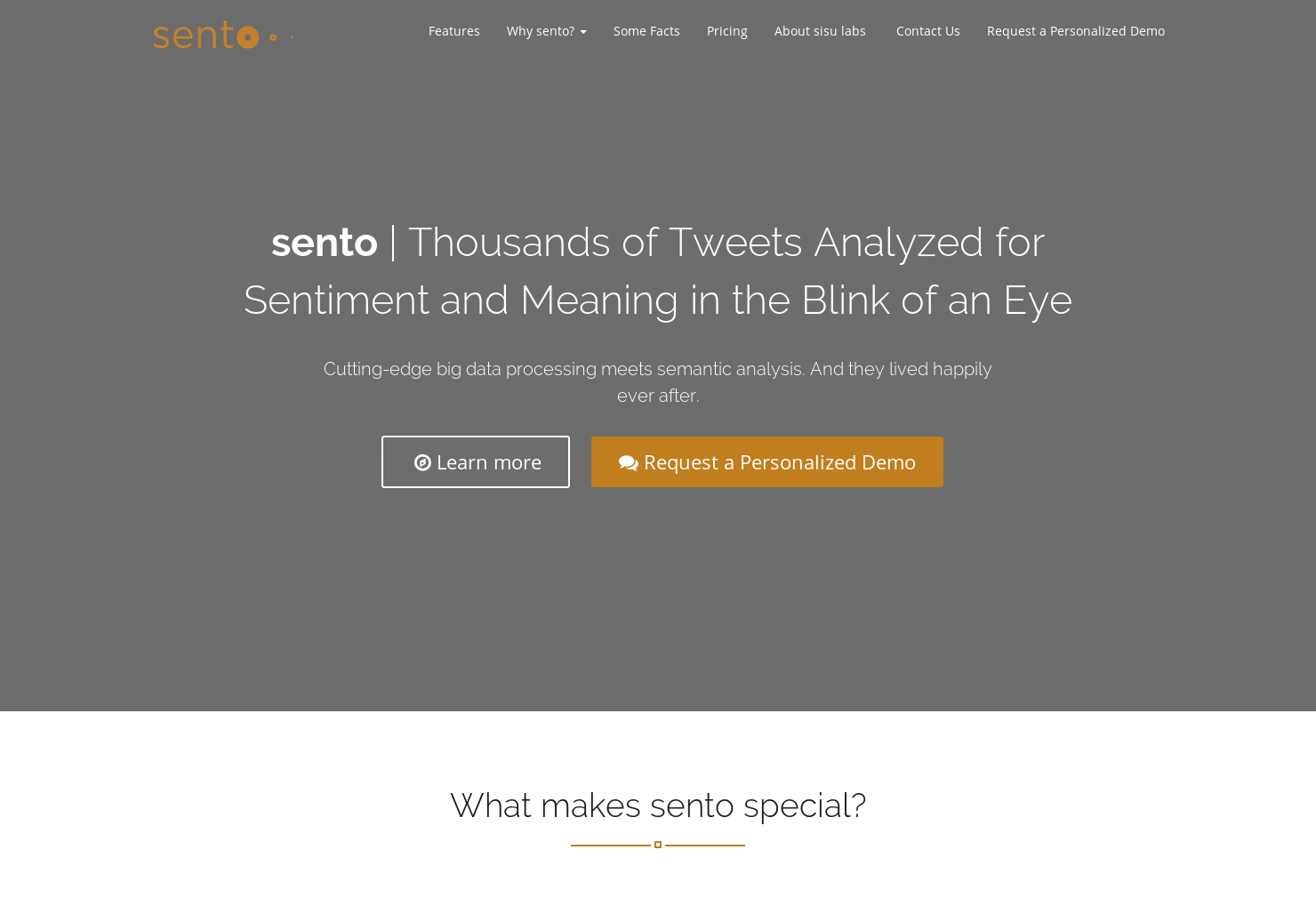Click Request a Personalized Demo in navbar
The image size is (1316, 922).
click(x=1075, y=31)
